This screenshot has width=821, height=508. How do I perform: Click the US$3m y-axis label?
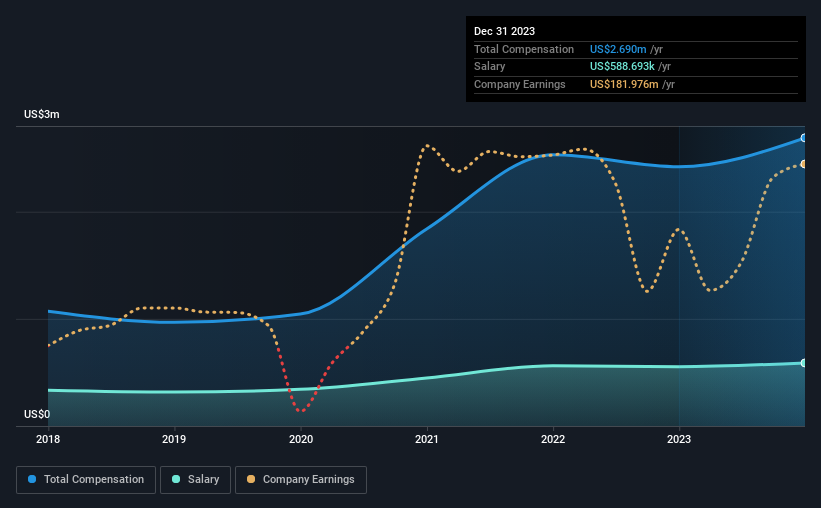pos(42,114)
